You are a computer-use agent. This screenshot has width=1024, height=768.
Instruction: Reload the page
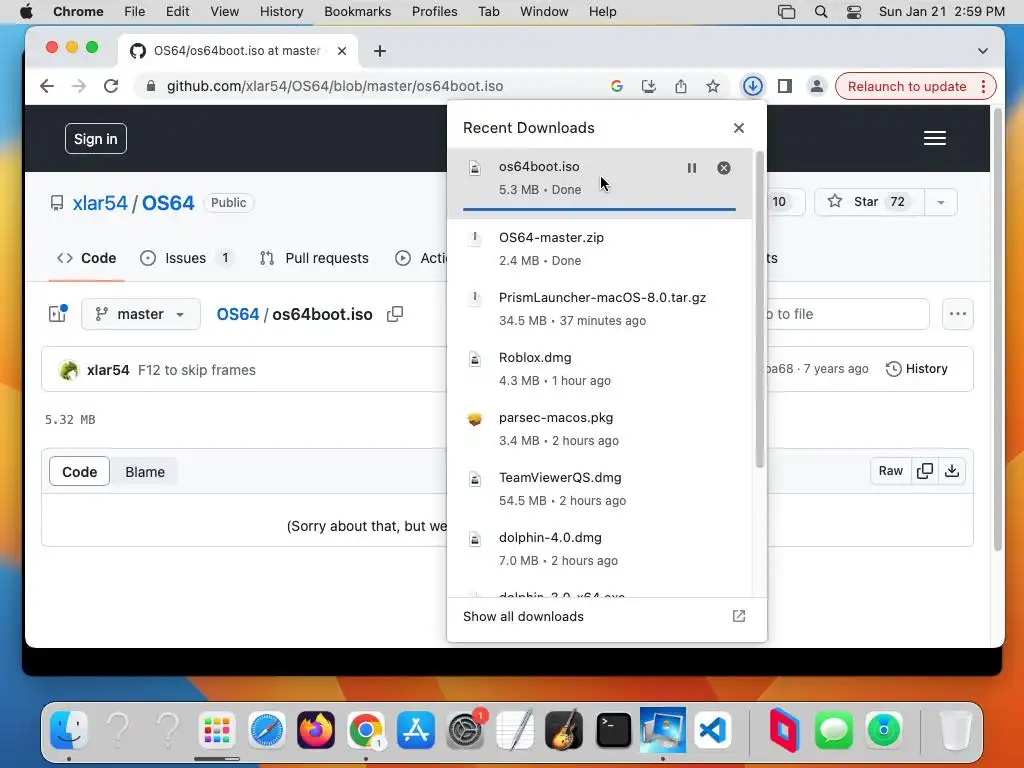[x=111, y=86]
